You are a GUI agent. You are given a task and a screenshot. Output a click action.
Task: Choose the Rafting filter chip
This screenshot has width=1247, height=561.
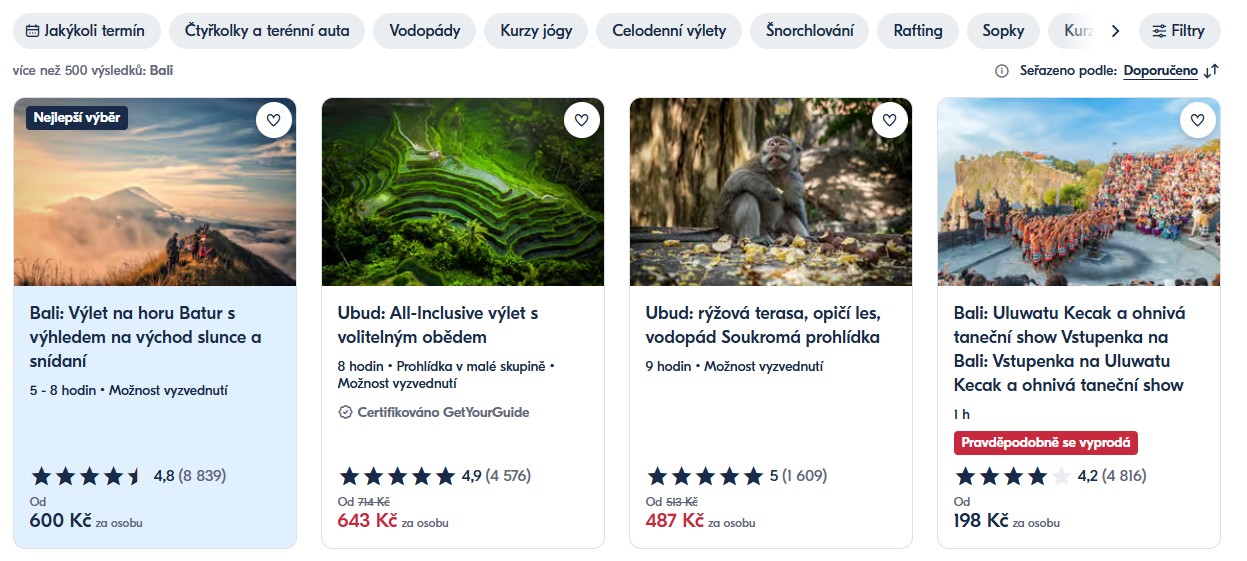[x=918, y=31]
